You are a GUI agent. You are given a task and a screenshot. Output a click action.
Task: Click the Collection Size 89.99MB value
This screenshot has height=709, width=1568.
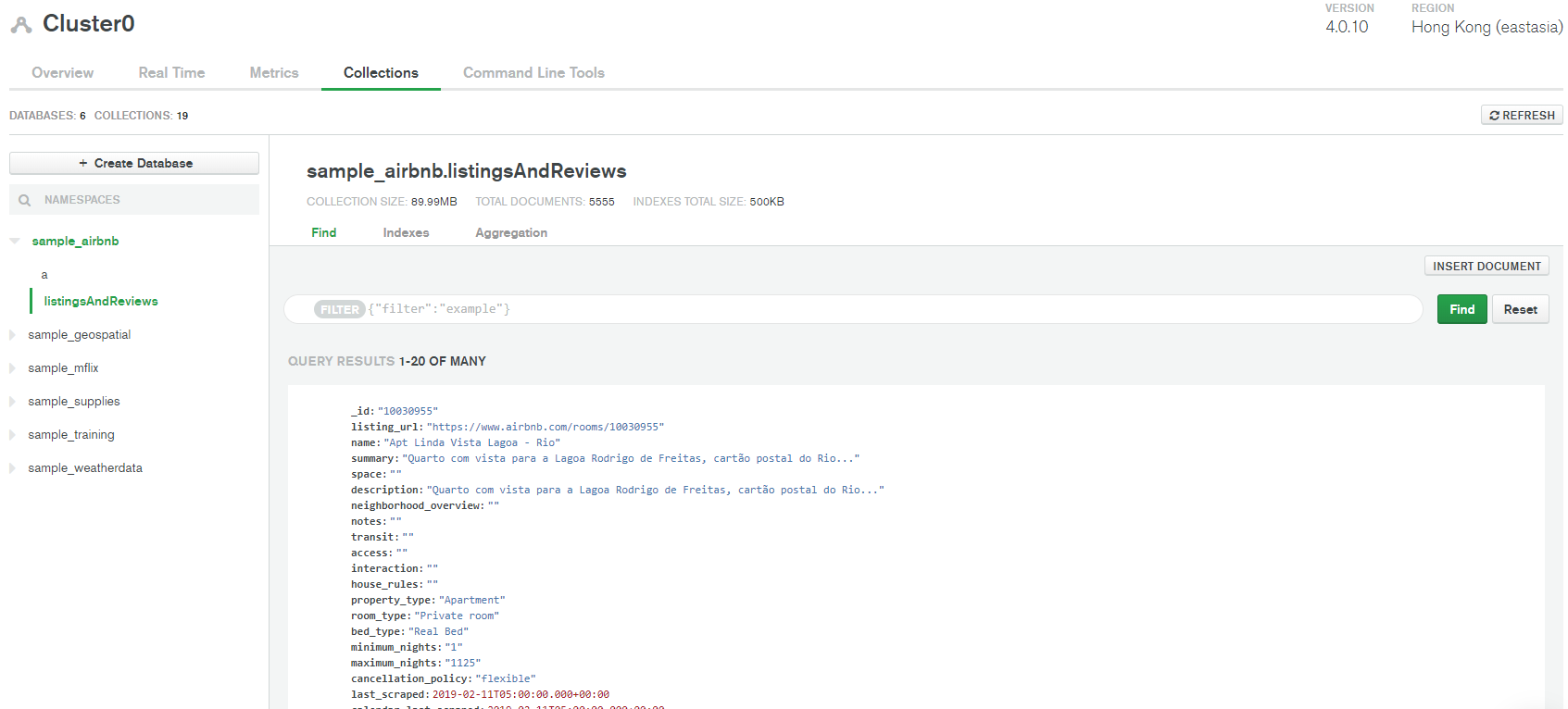[x=434, y=202]
